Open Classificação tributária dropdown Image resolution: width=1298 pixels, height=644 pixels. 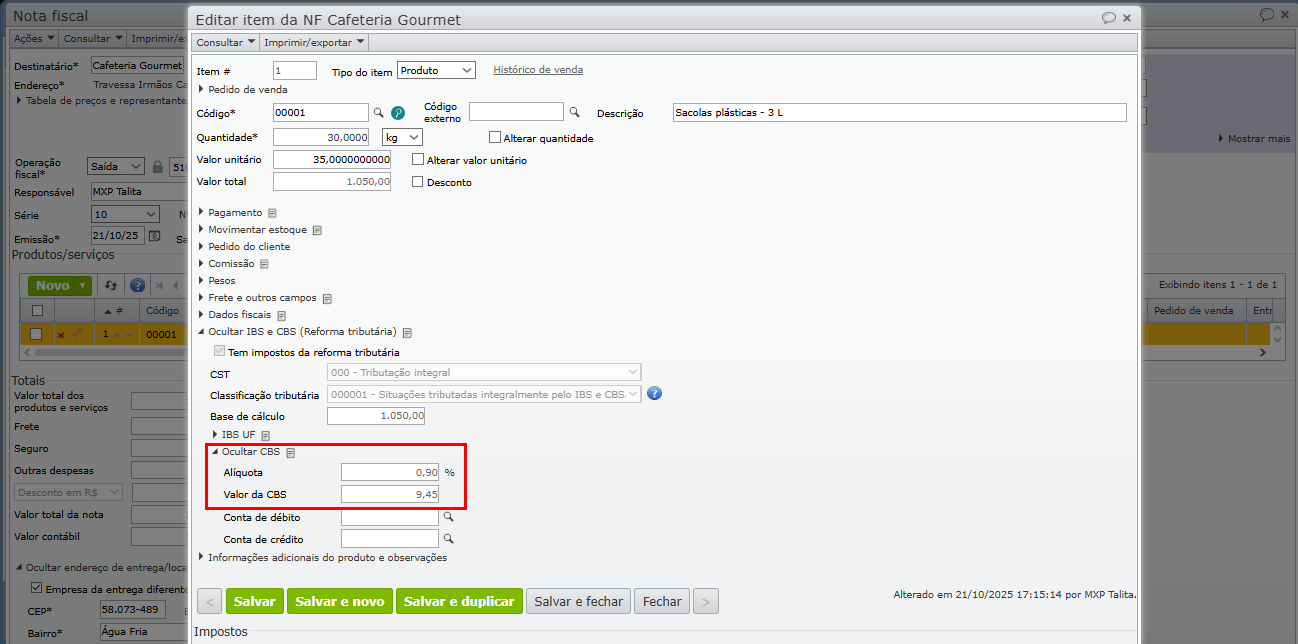484,394
